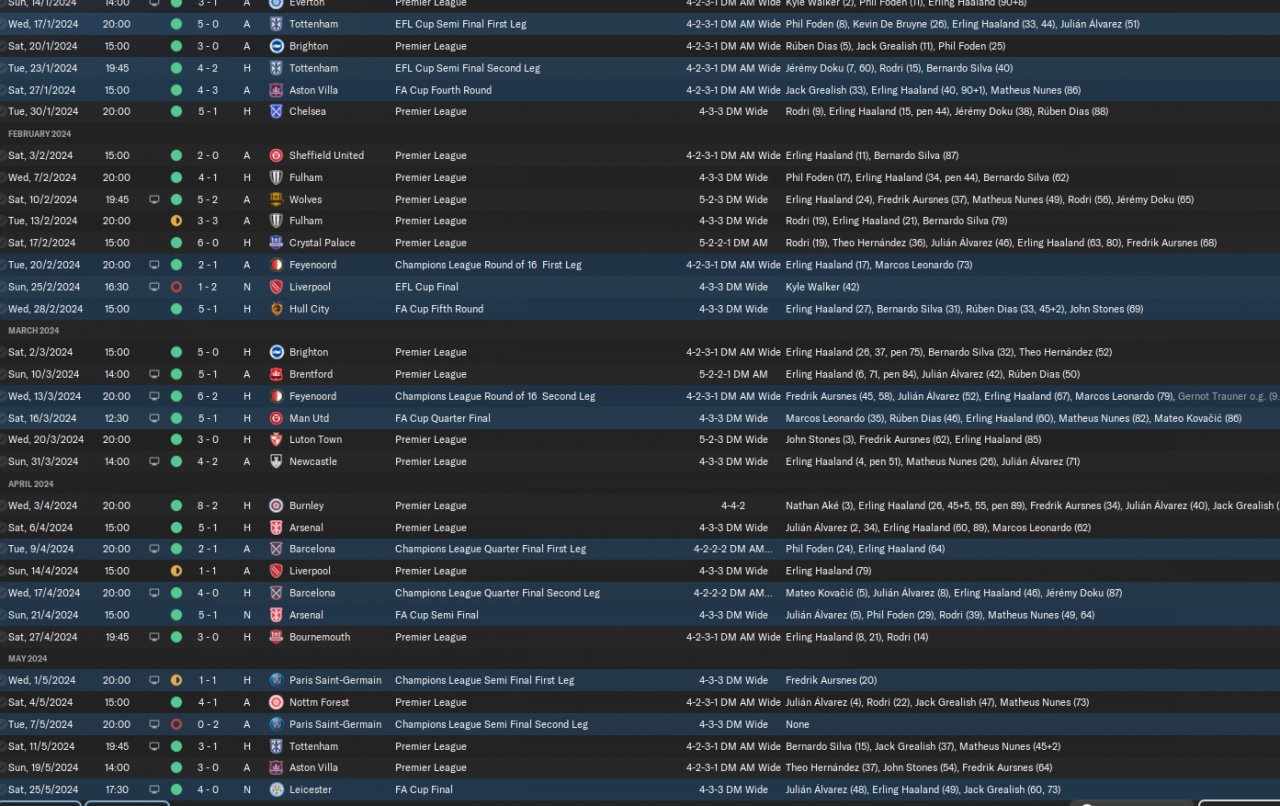Click the Chelsea club badge
1280x806 pixels.
(x=276, y=111)
